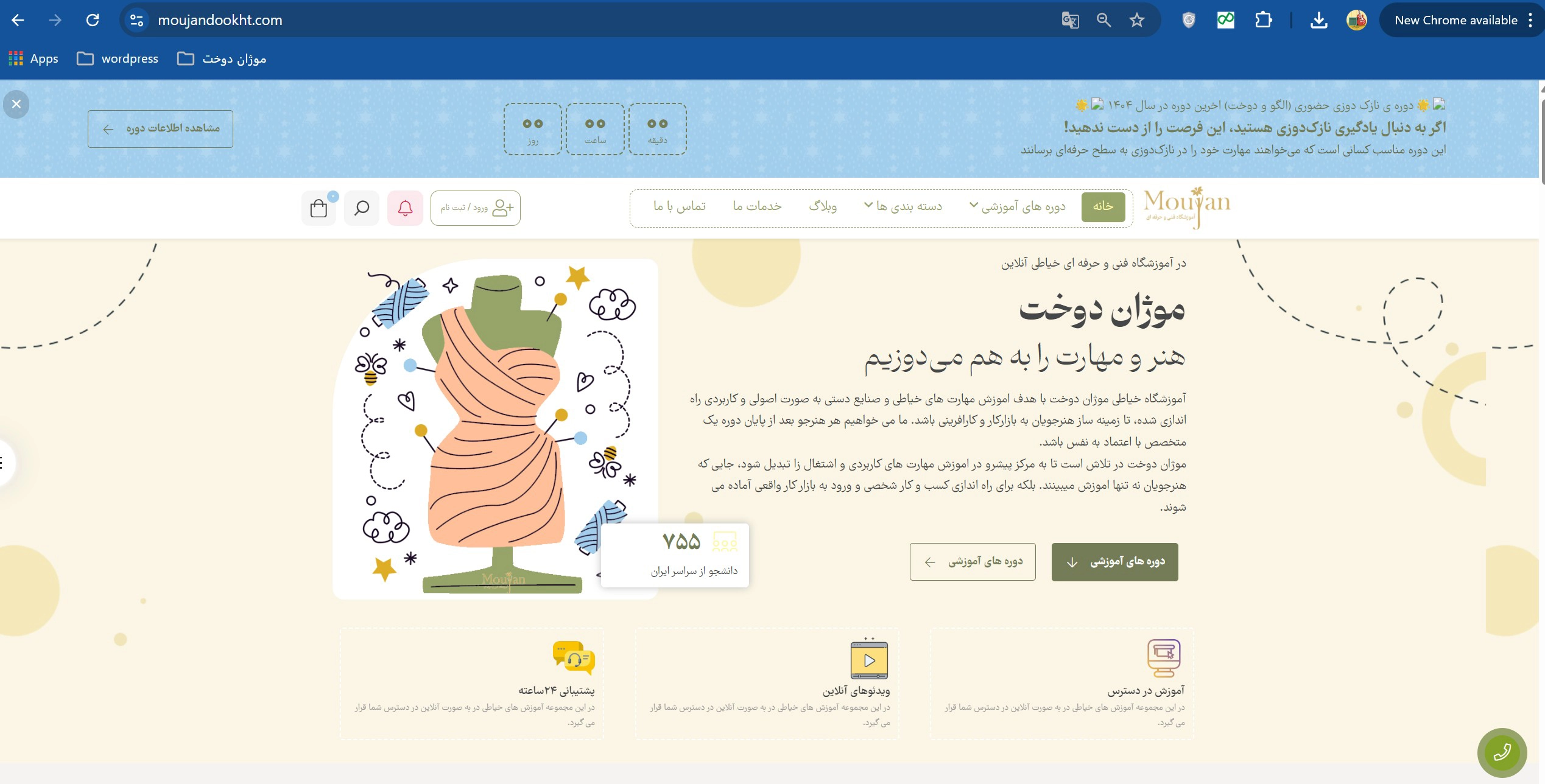1545x784 pixels.
Task: Click the ویدئوهای آنلاین video player icon
Action: click(x=869, y=659)
